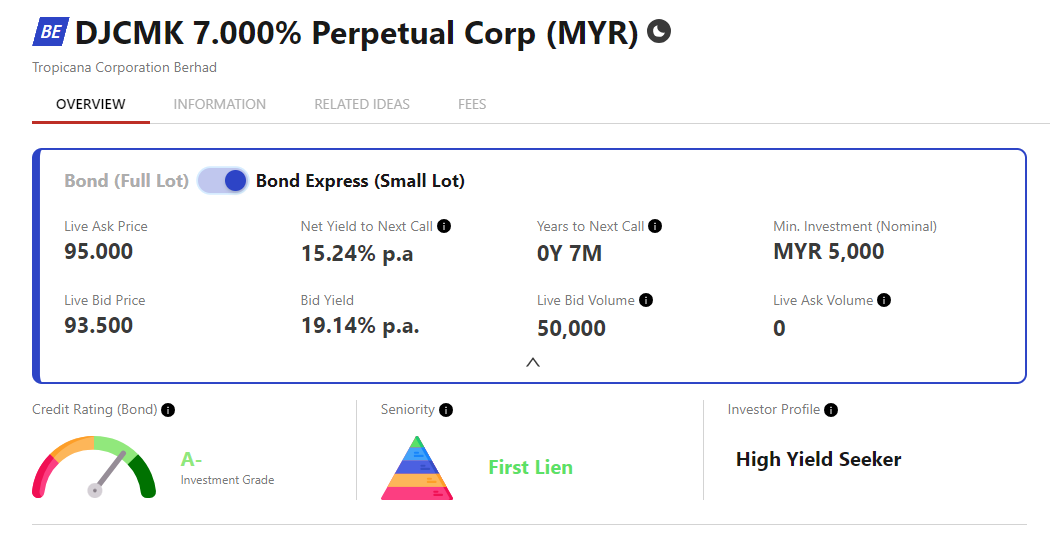Click the seniority pyramid graphic
The height and width of the screenshot is (546, 1050).
pos(417,468)
